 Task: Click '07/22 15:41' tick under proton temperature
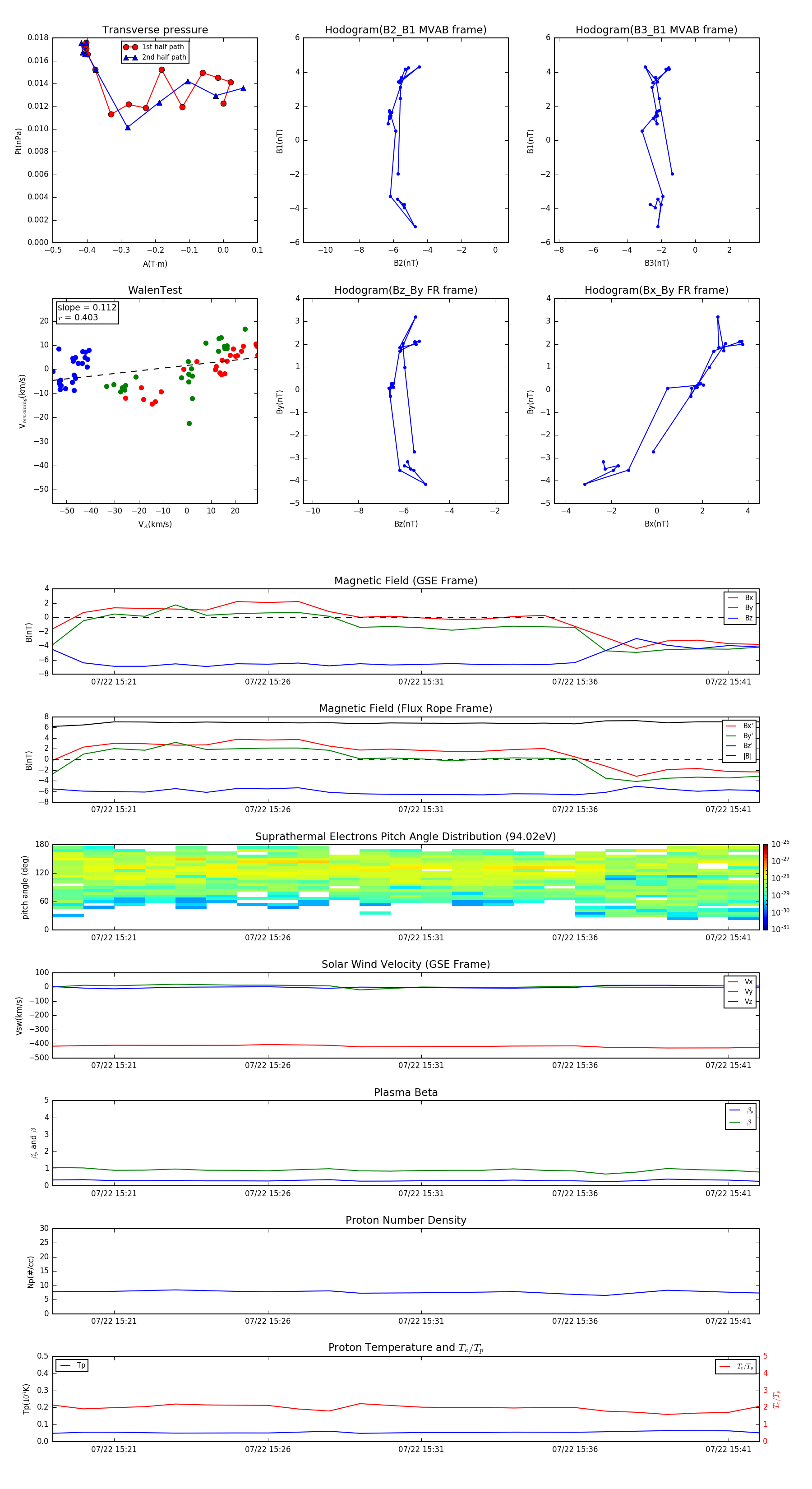point(728,1449)
